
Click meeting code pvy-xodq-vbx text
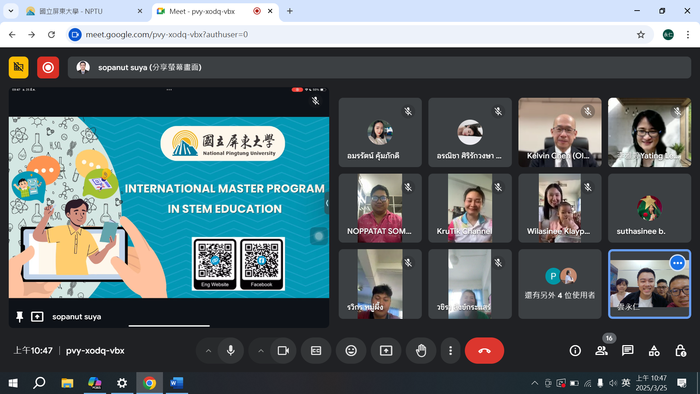95,351
